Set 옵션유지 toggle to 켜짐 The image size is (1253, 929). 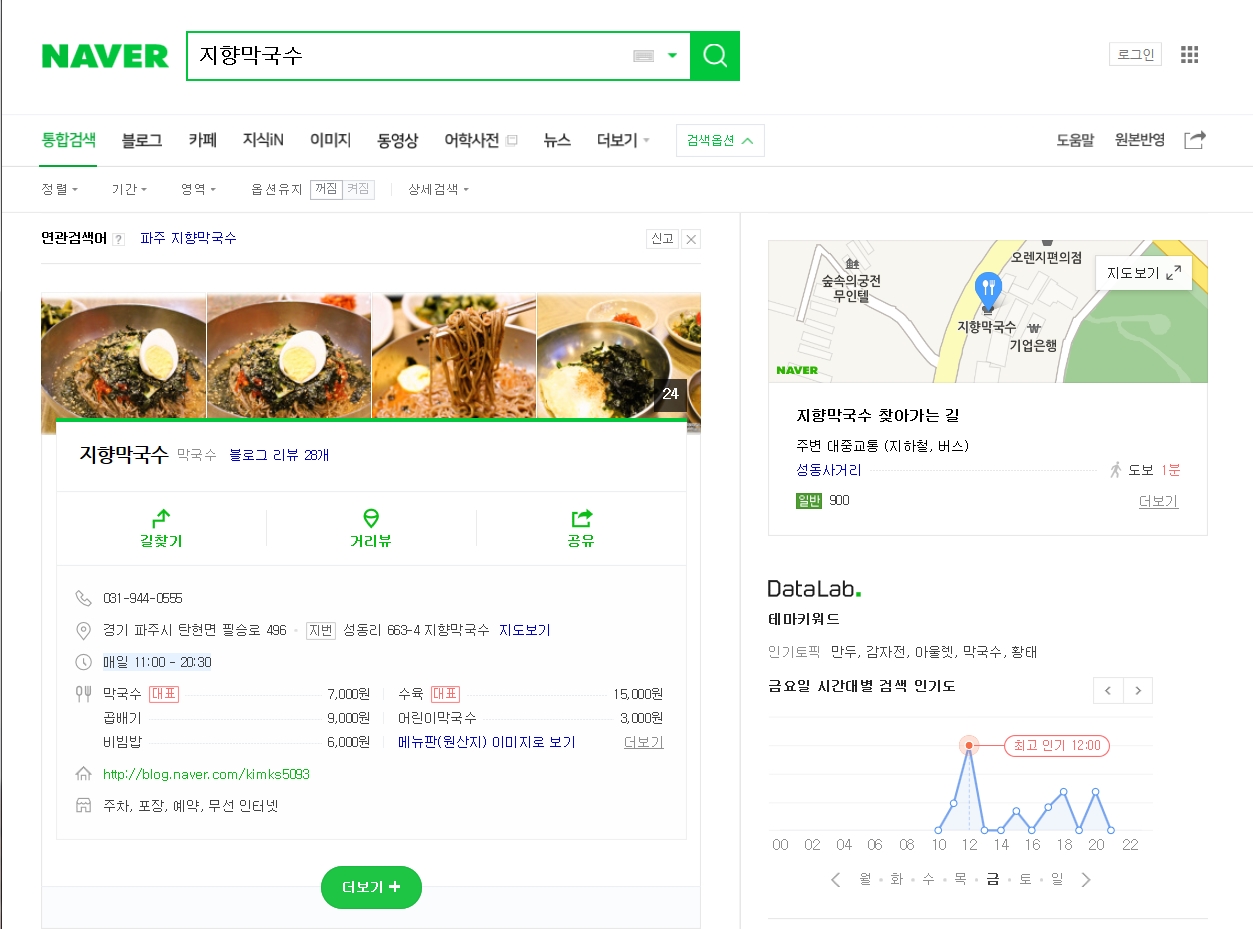[x=358, y=189]
